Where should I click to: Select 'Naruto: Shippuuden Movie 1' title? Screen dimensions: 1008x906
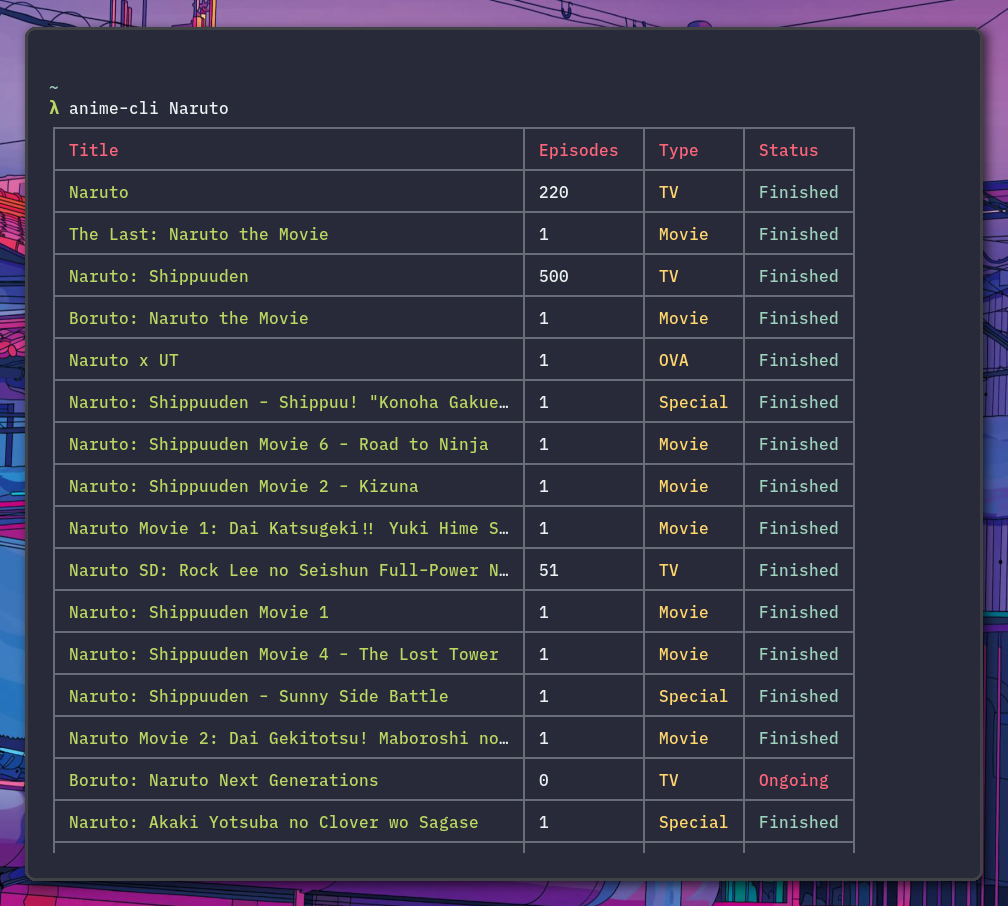point(199,612)
